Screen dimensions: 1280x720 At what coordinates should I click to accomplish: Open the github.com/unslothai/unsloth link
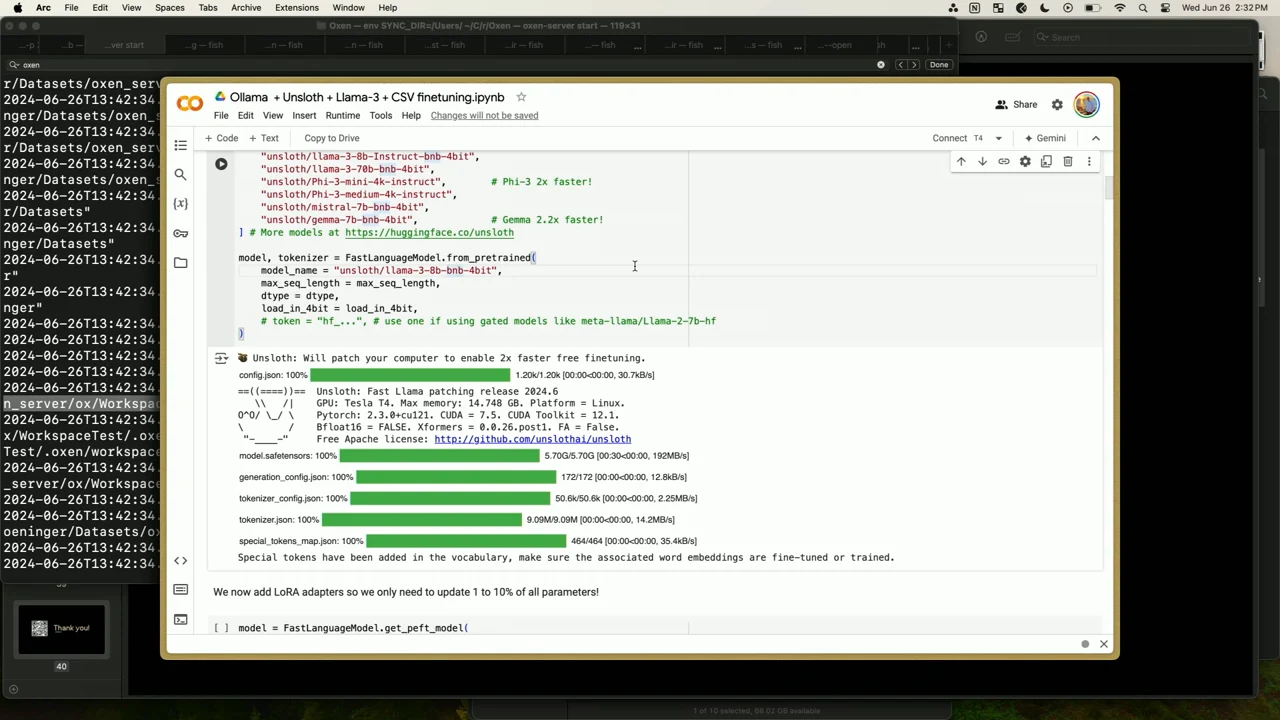tap(532, 439)
